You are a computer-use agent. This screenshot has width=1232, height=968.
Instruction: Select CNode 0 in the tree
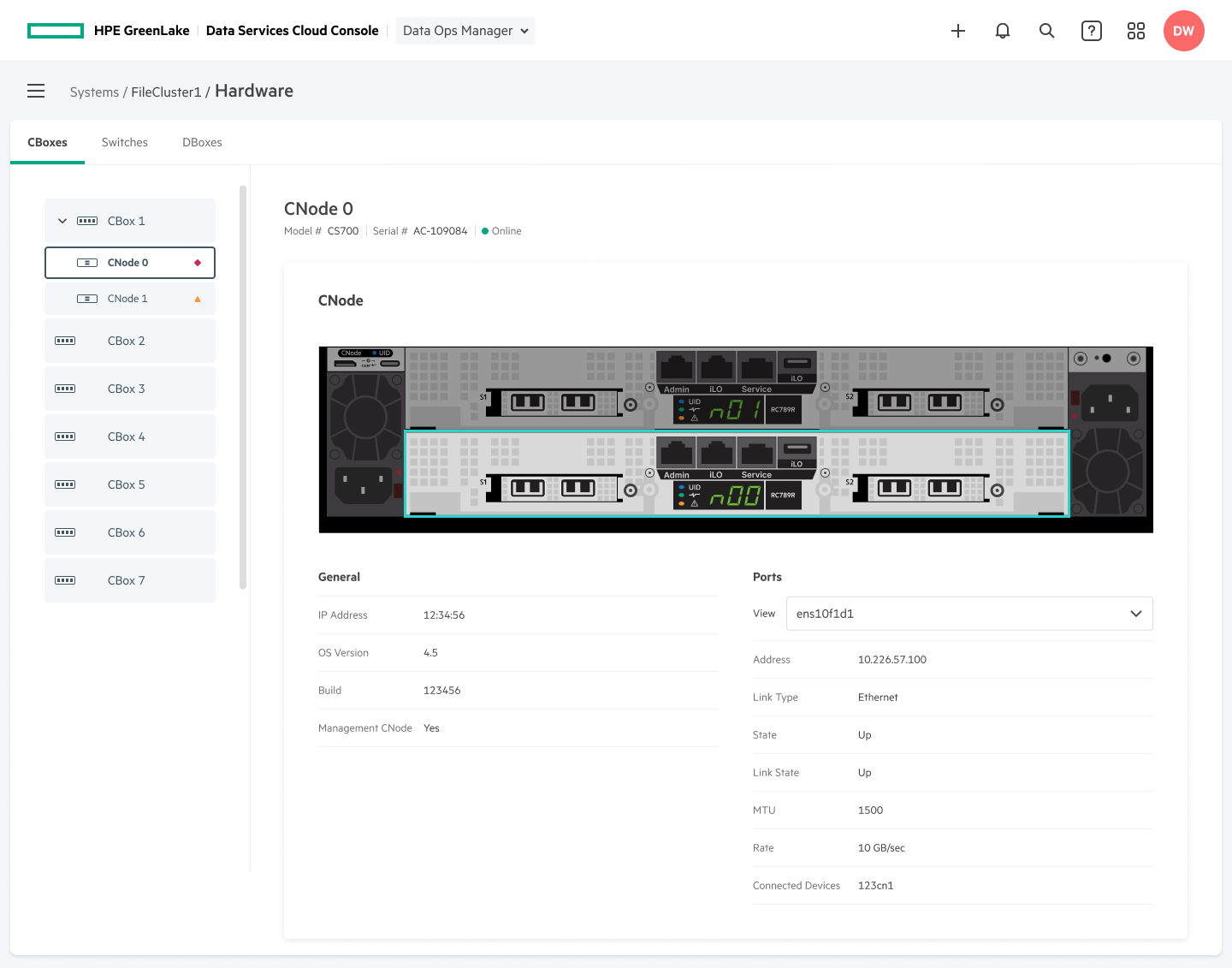[x=130, y=263]
